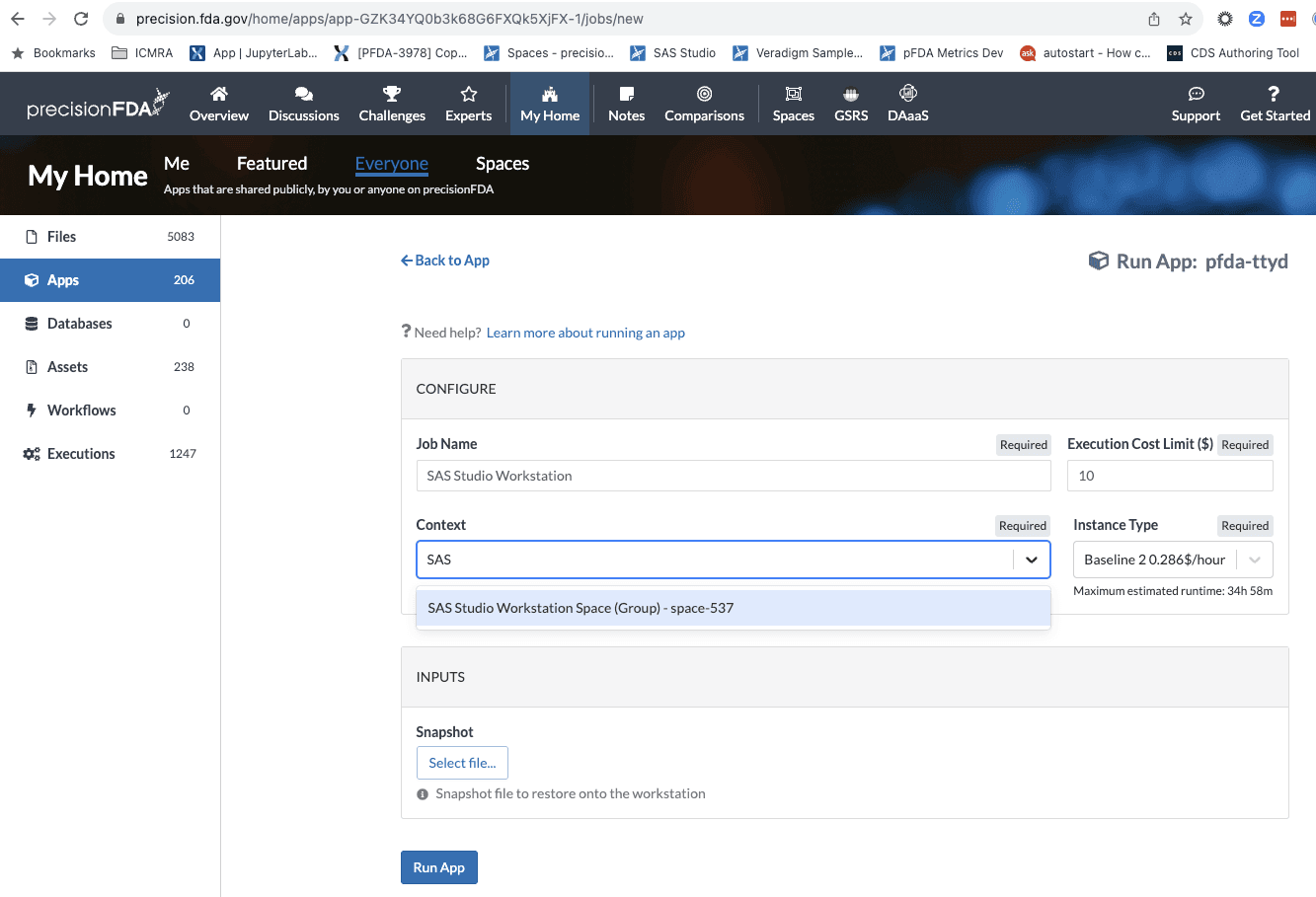Open DAaaS in the navbar
The width and height of the screenshot is (1316, 897).
coord(908,104)
